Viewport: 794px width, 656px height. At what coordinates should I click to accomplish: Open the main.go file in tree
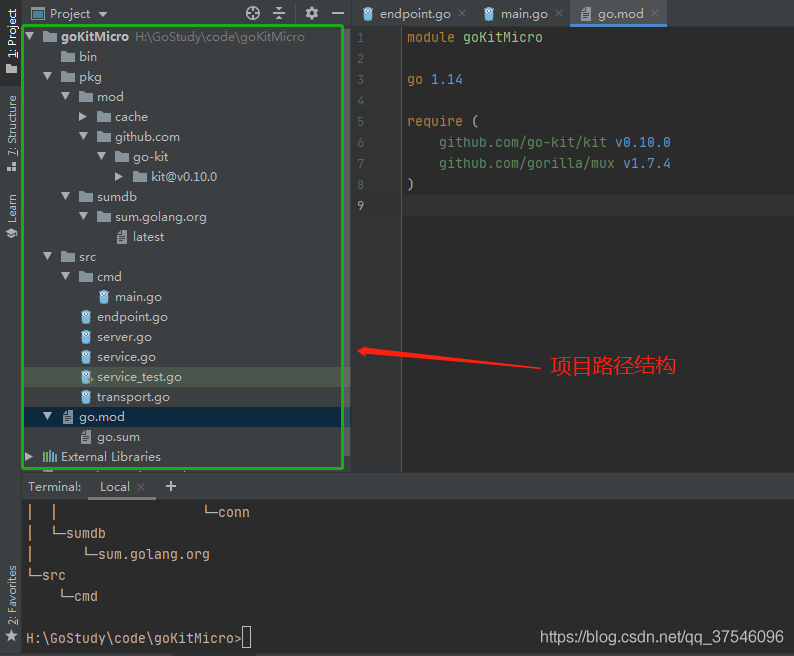[138, 297]
